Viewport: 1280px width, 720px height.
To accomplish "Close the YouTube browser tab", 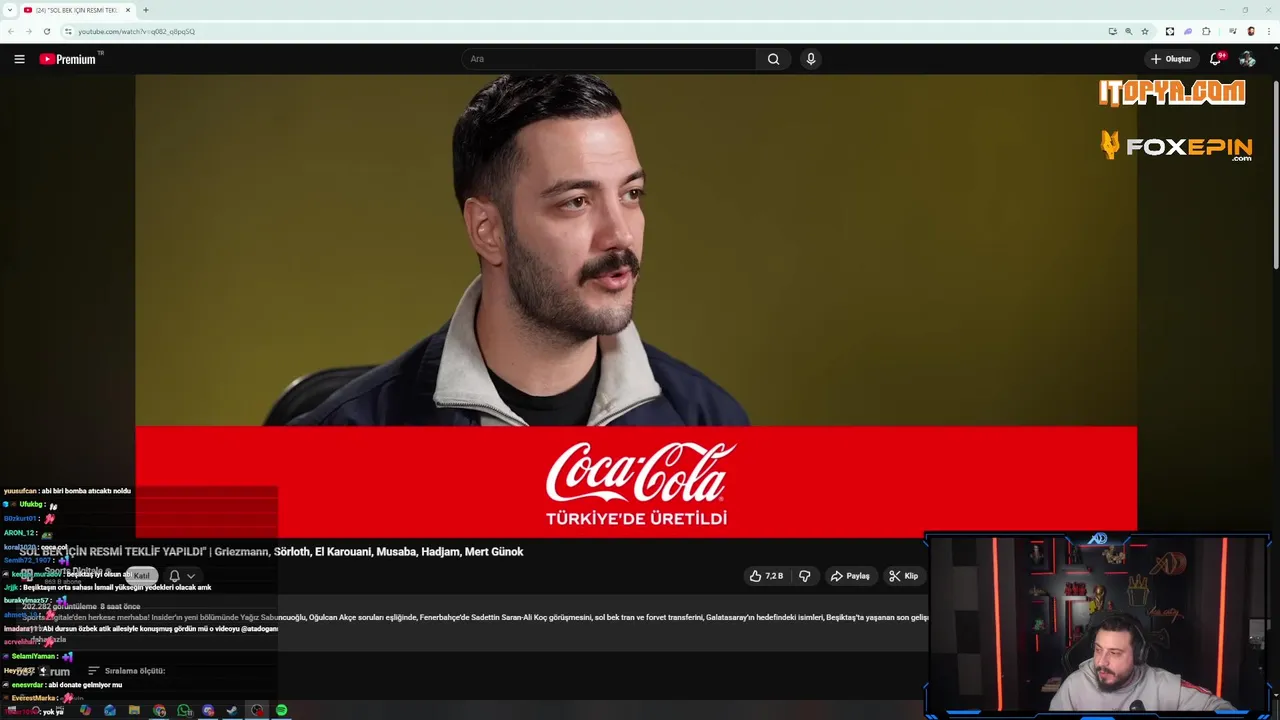I will click(x=128, y=10).
